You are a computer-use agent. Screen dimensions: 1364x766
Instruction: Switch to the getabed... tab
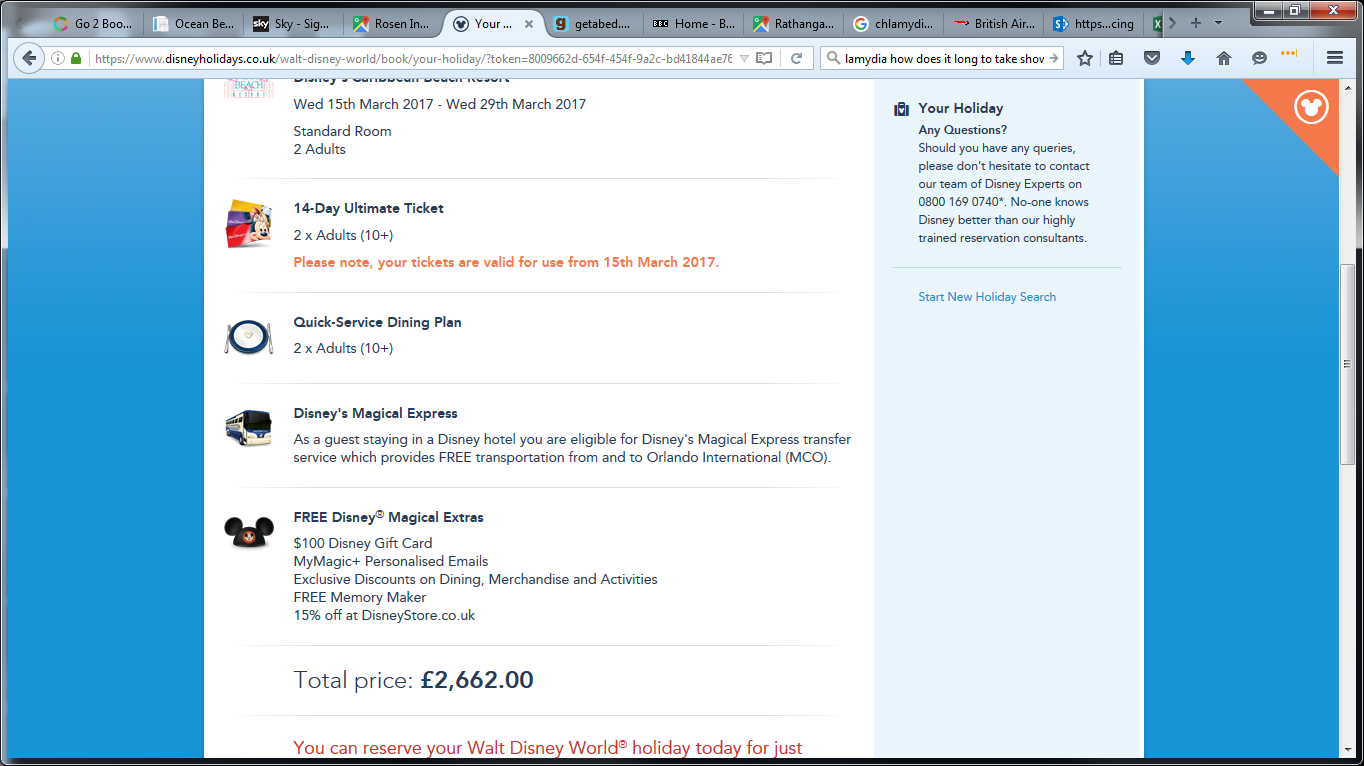tap(593, 23)
